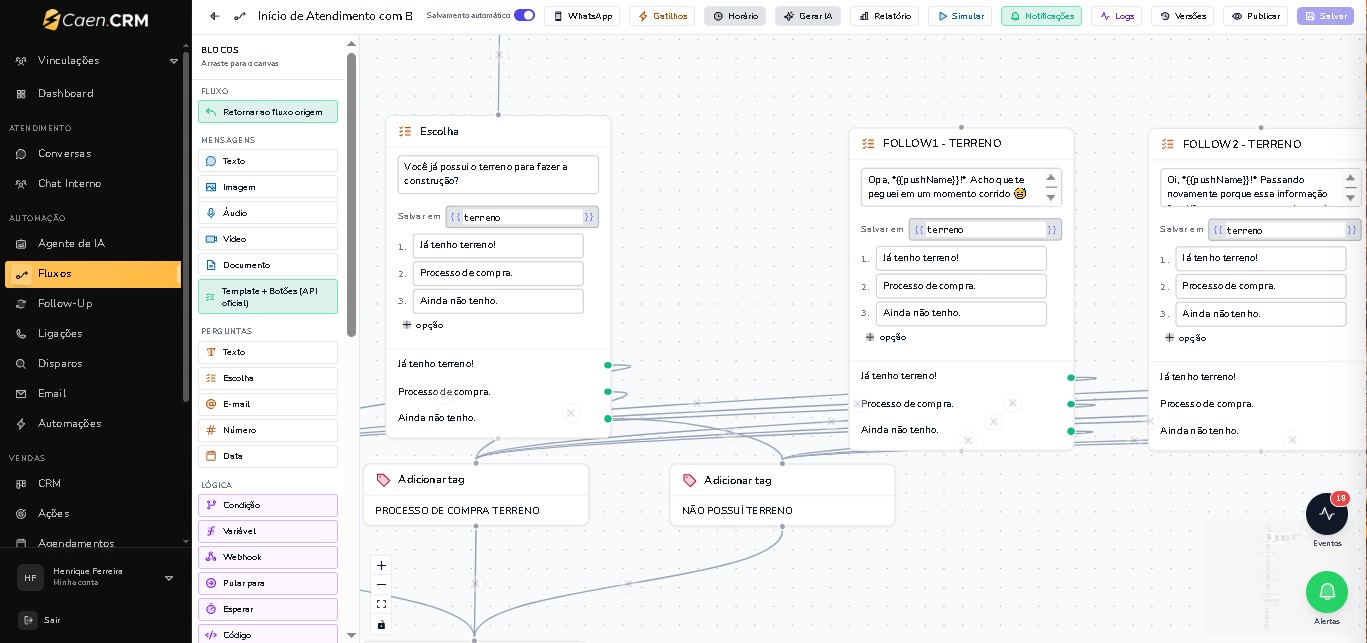Image resolution: width=1367 pixels, height=643 pixels.
Task: Select the E-mail question block
Action: tap(268, 404)
